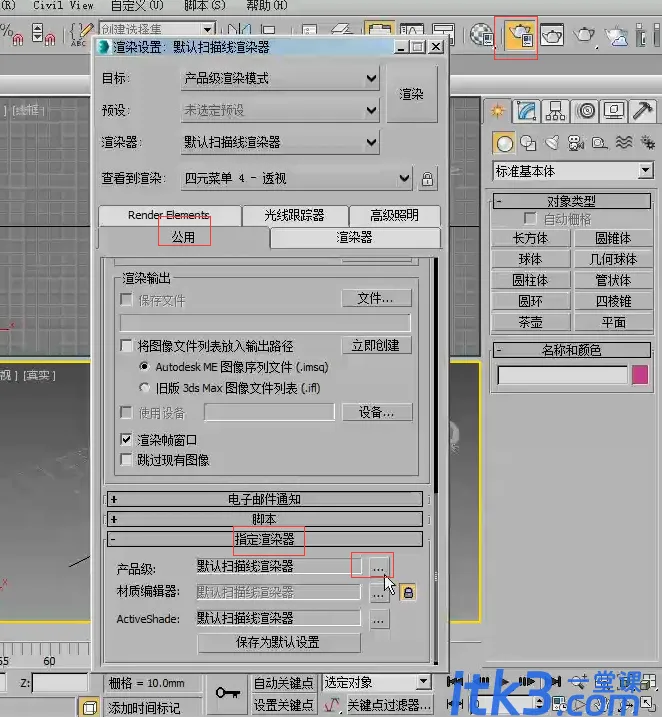Image resolution: width=662 pixels, height=717 pixels.
Task: Select the Helpers category icon
Action: (599, 143)
